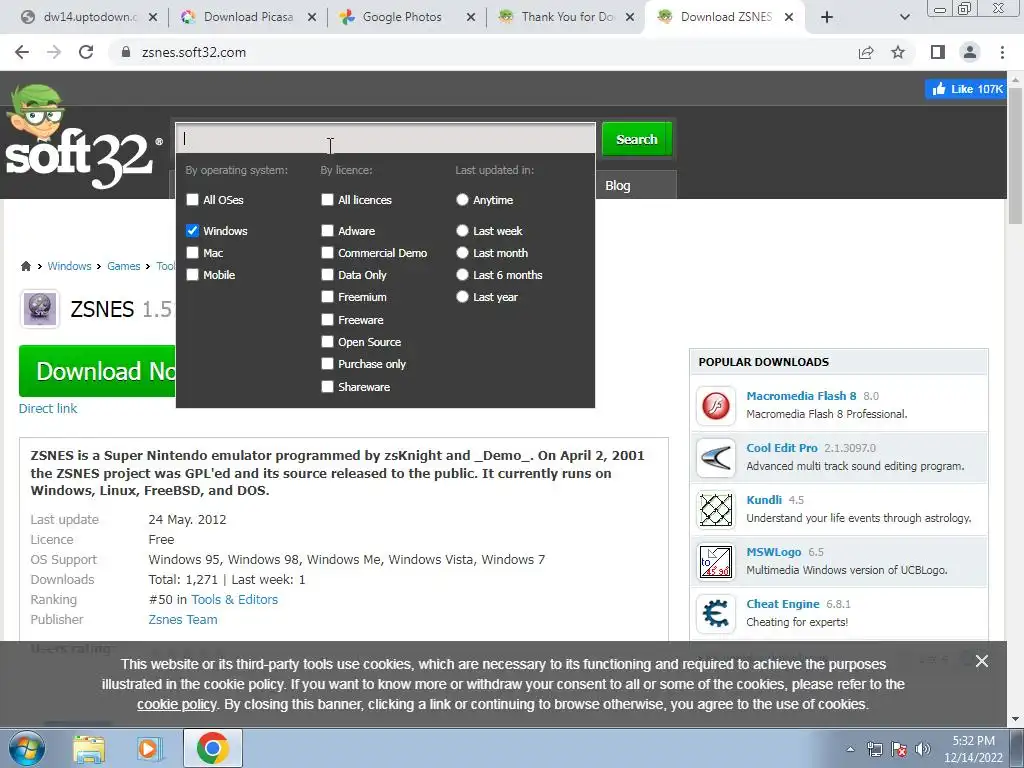Click the home breadcrumb icon
The height and width of the screenshot is (768, 1024).
25,266
